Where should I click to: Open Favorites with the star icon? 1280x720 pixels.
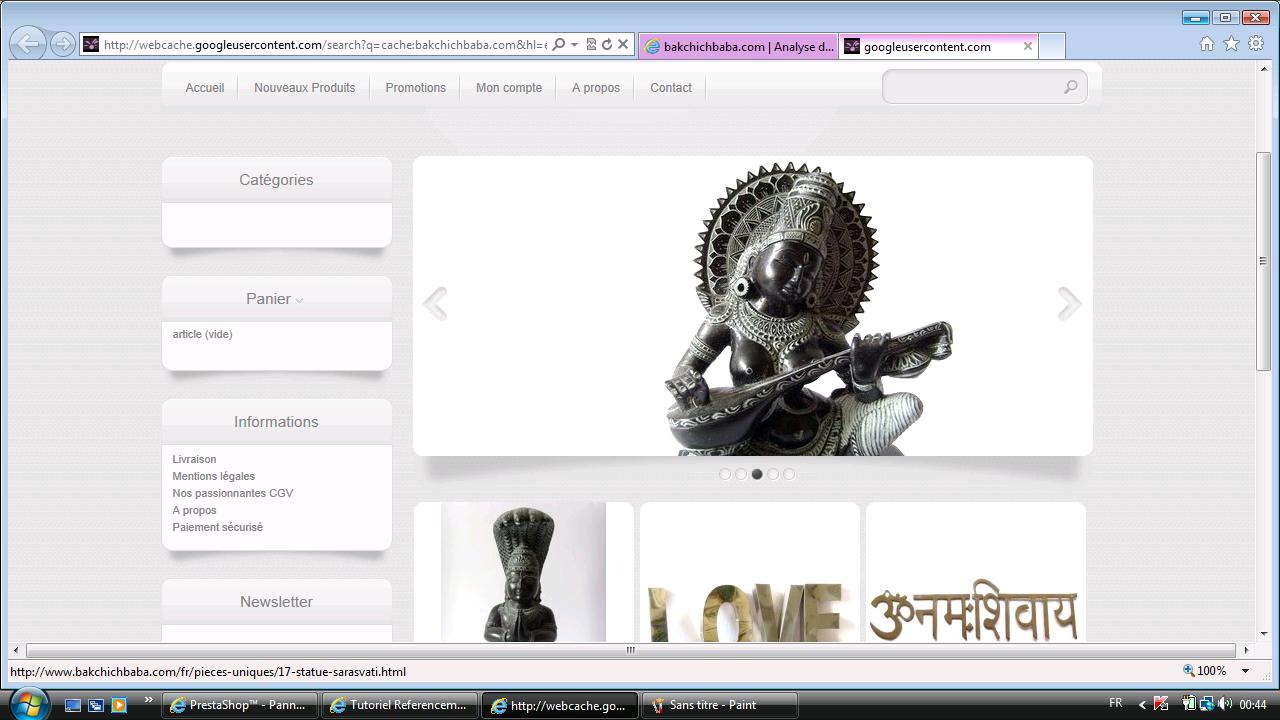point(1231,44)
